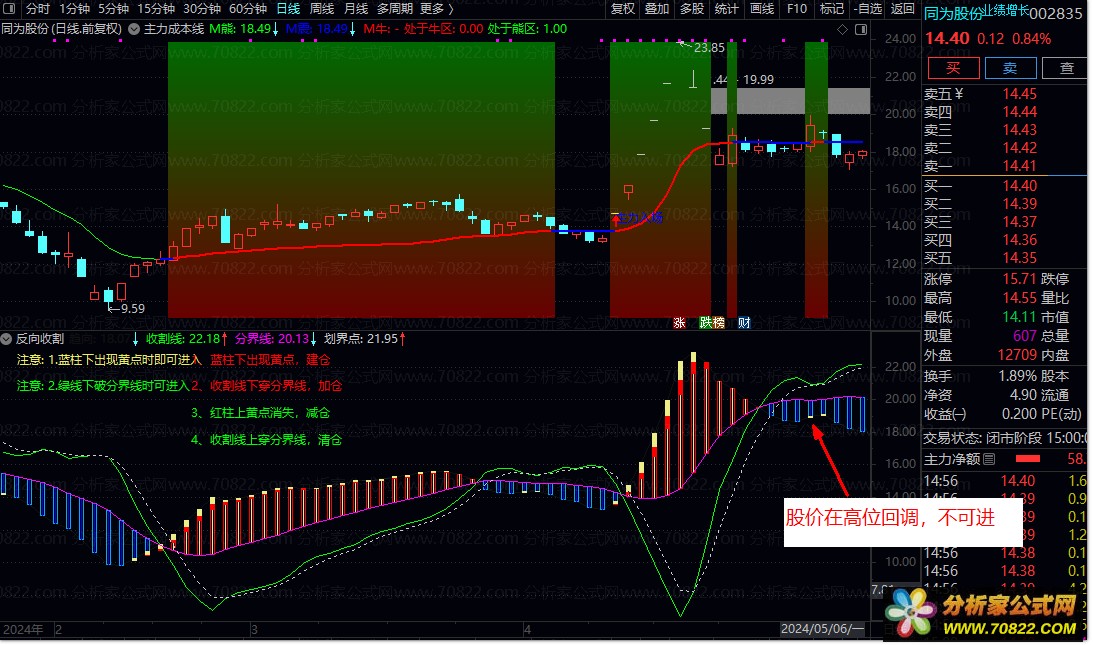Open the 统计 statistics tool
The height and width of the screenshot is (645, 1093).
pos(726,9)
